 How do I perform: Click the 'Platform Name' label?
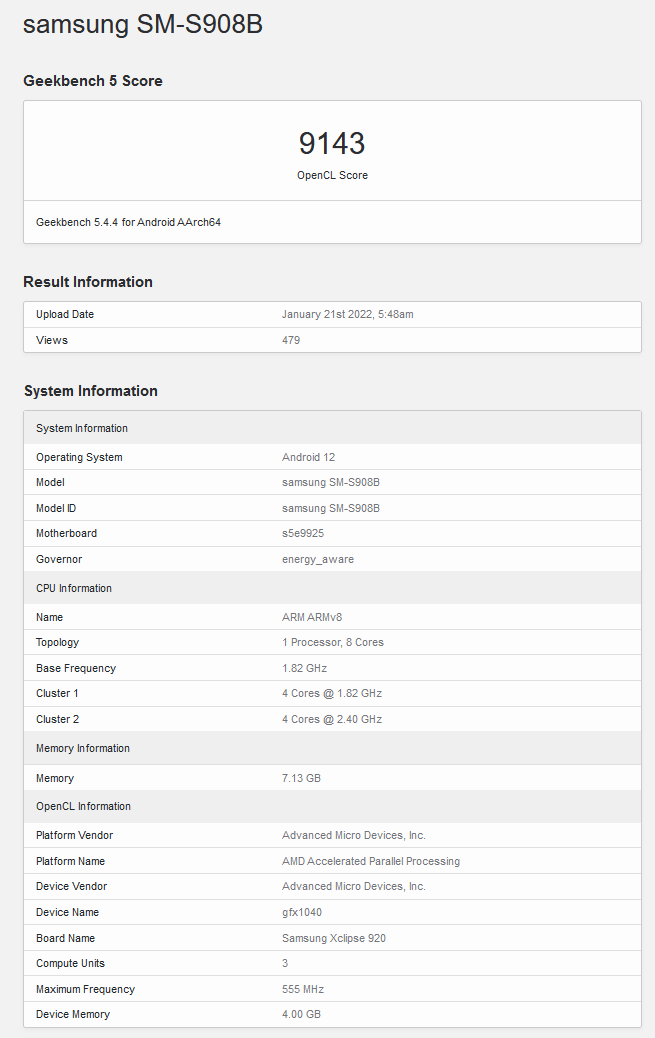click(x=70, y=861)
